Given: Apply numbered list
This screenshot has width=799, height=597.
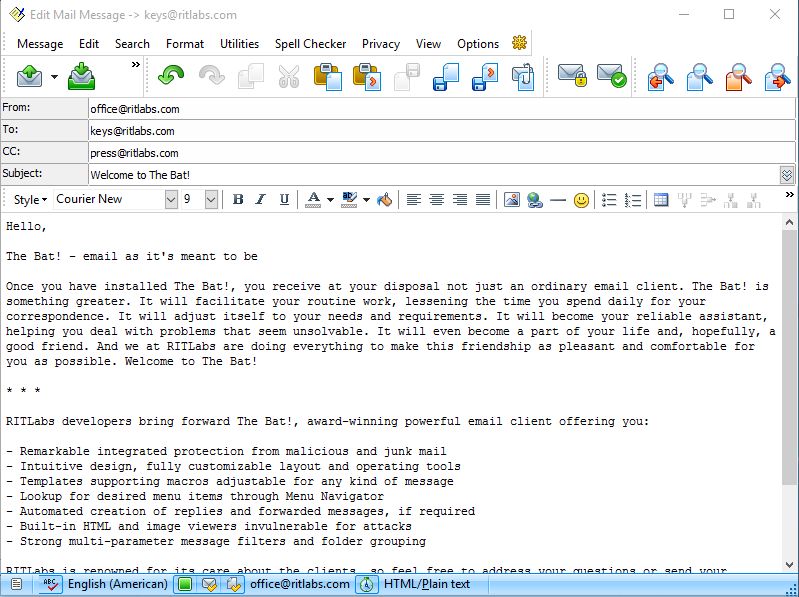Looking at the screenshot, I should coord(632,200).
